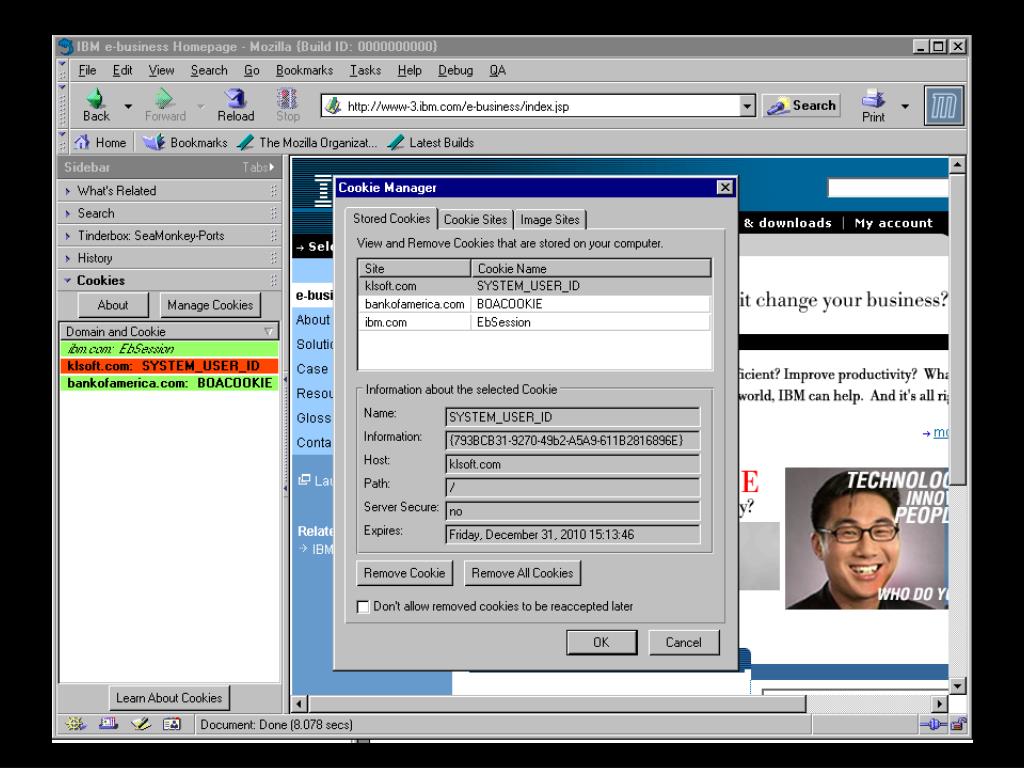Image resolution: width=1024 pixels, height=768 pixels.
Task: Open the View menu
Action: click(x=161, y=71)
